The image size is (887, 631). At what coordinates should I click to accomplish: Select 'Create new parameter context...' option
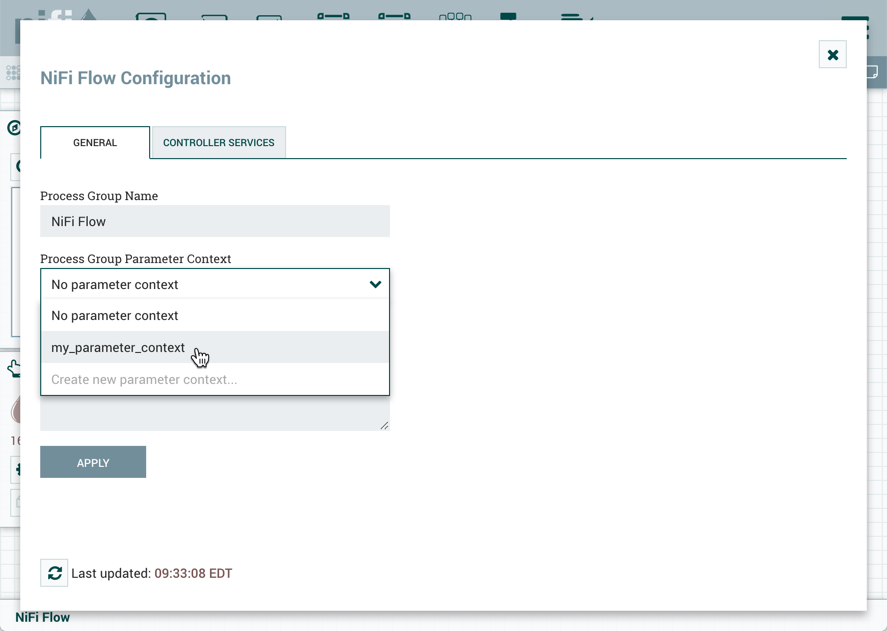[x=144, y=380]
